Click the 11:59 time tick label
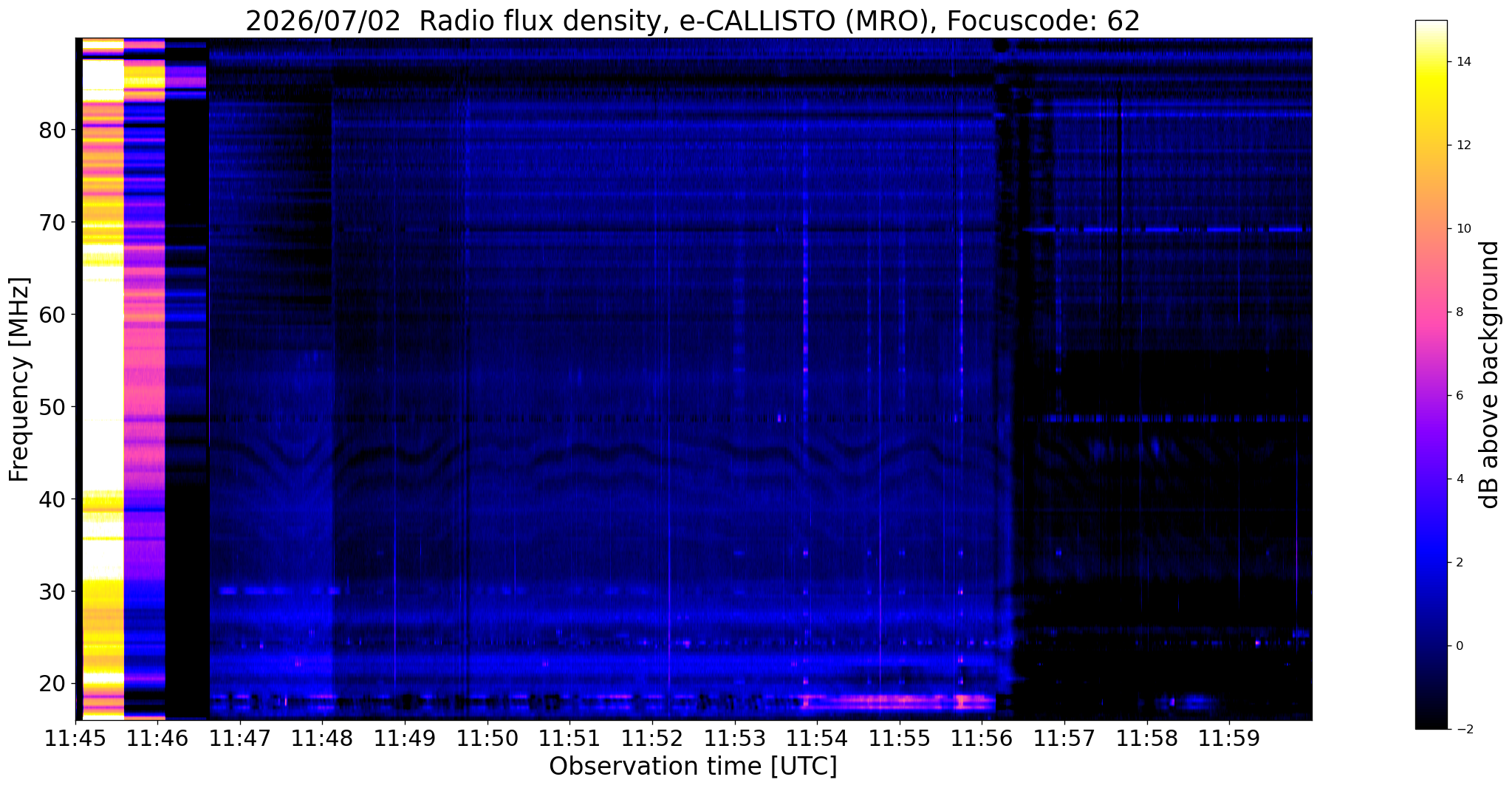This screenshot has height=788, width=1512. tap(1229, 739)
